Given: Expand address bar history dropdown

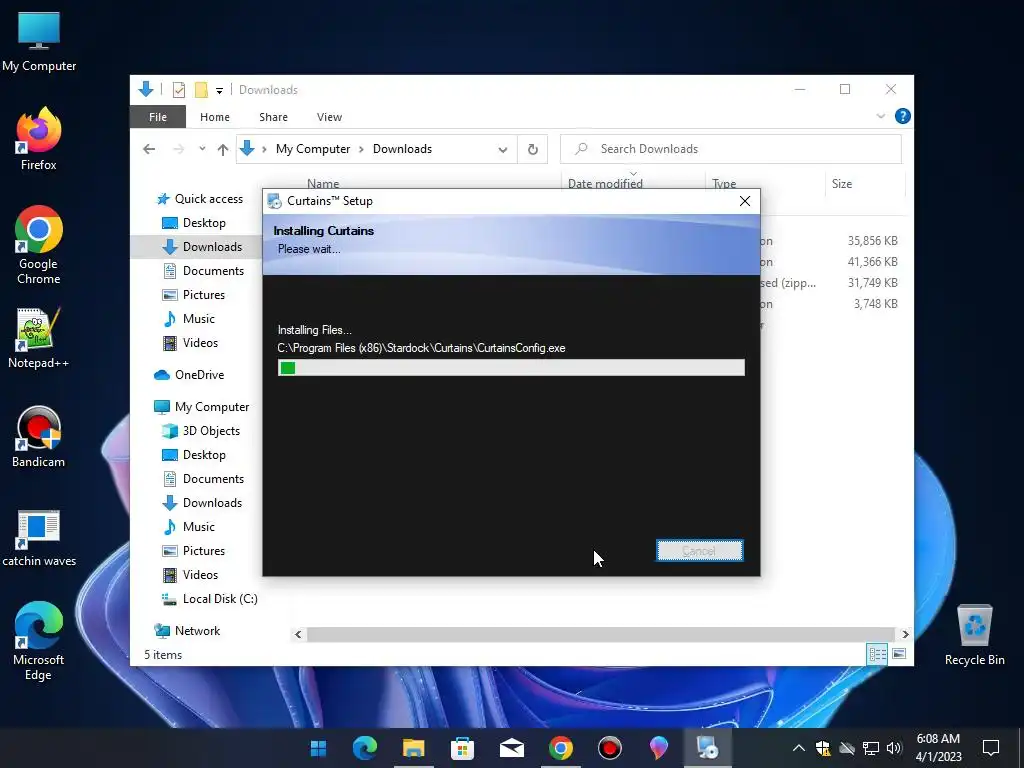Looking at the screenshot, I should (502, 149).
